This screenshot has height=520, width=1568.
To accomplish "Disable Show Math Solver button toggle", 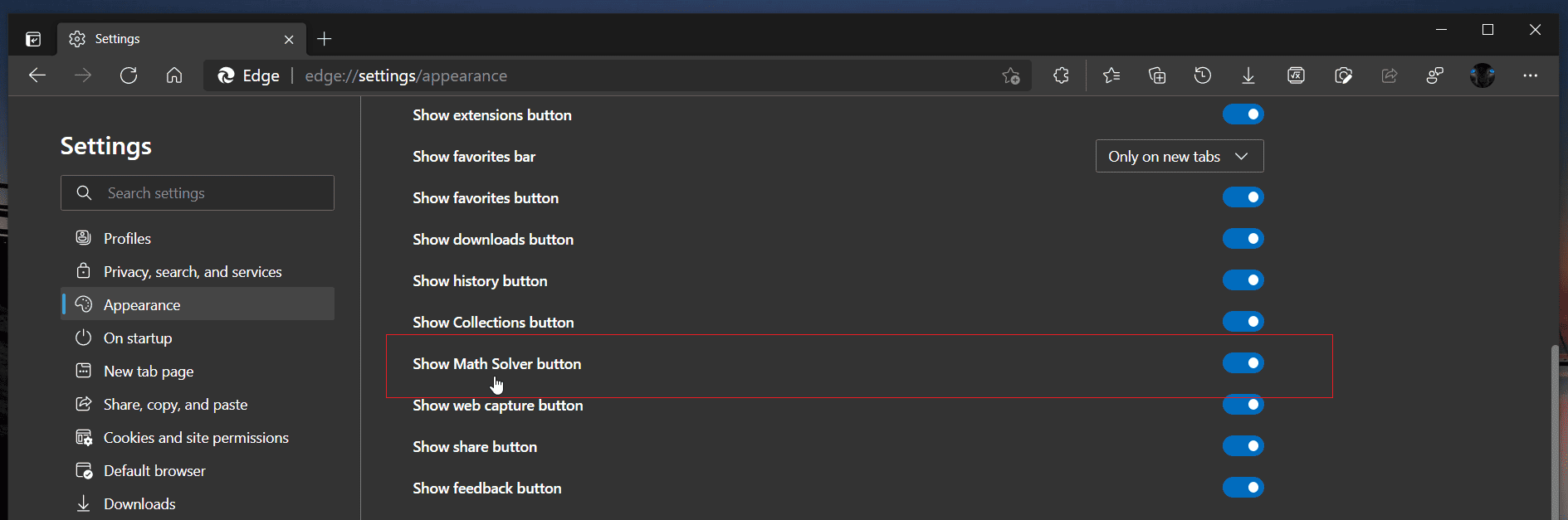I will 1243,363.
